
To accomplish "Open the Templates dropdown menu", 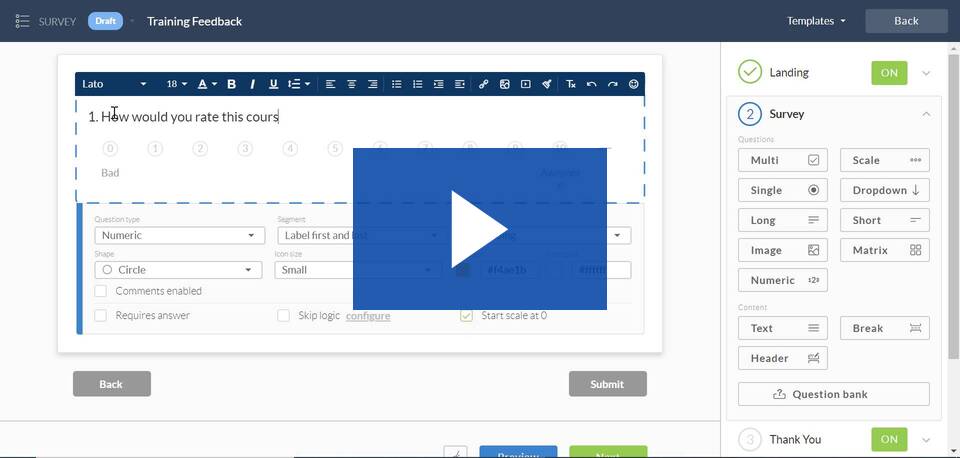I will (x=816, y=21).
